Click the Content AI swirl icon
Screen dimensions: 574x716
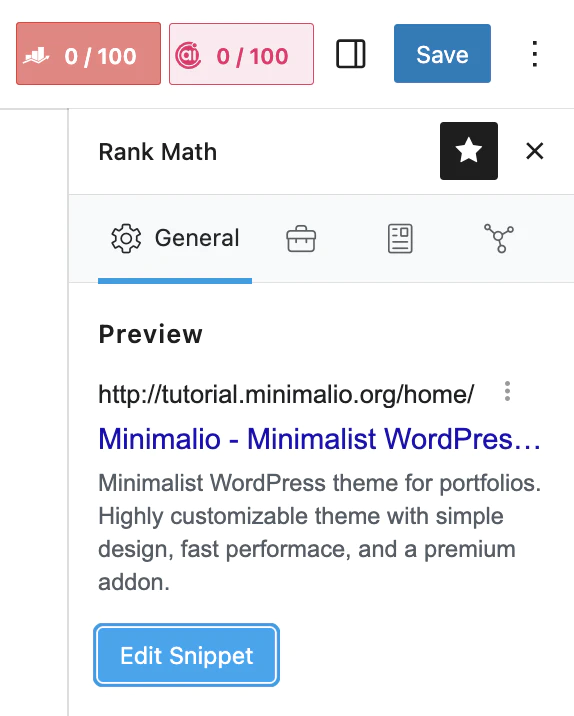tap(188, 56)
